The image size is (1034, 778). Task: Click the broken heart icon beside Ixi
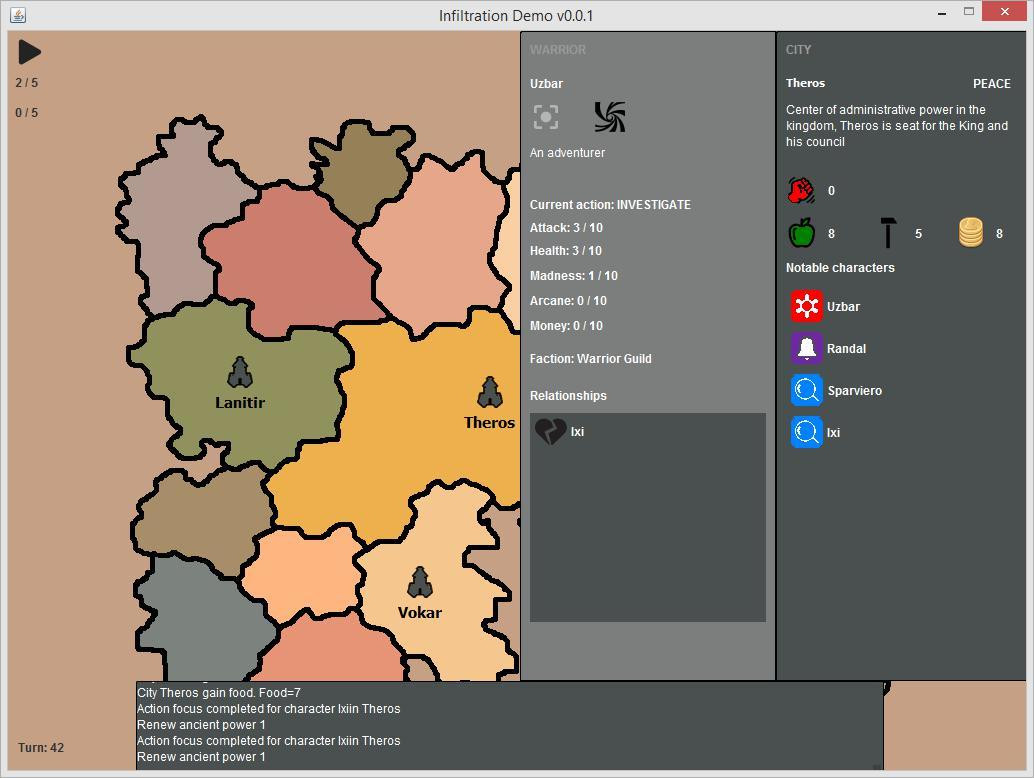tap(550, 432)
